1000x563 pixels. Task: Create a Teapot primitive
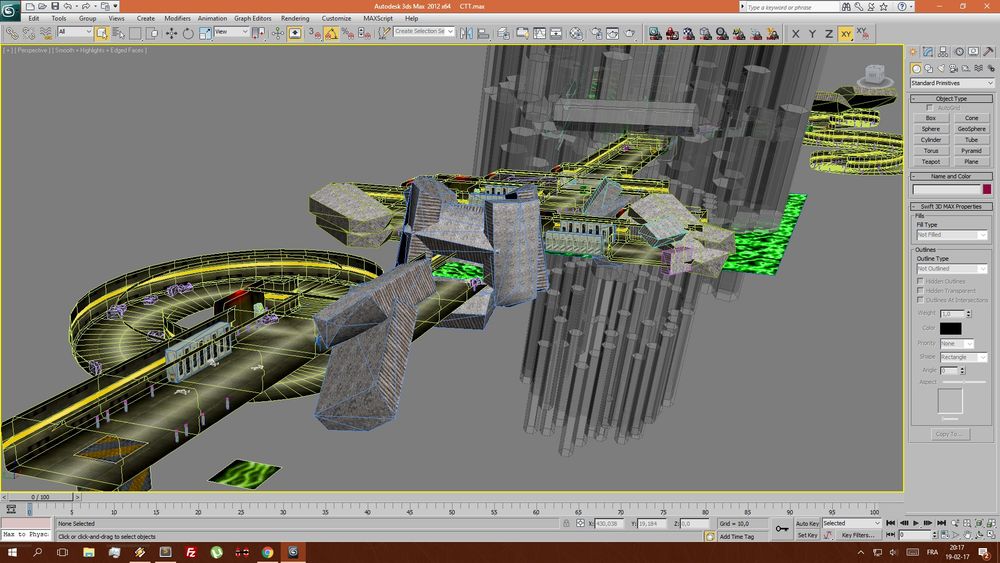point(930,161)
